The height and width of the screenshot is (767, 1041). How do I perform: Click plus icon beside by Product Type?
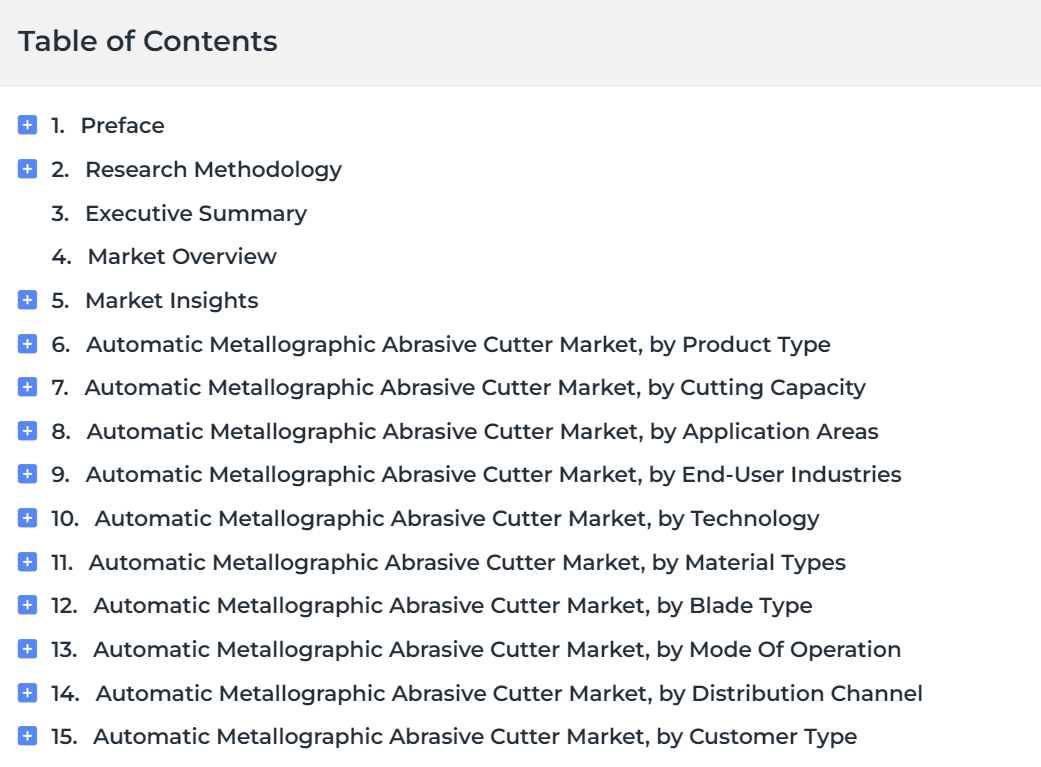[x=27, y=343]
